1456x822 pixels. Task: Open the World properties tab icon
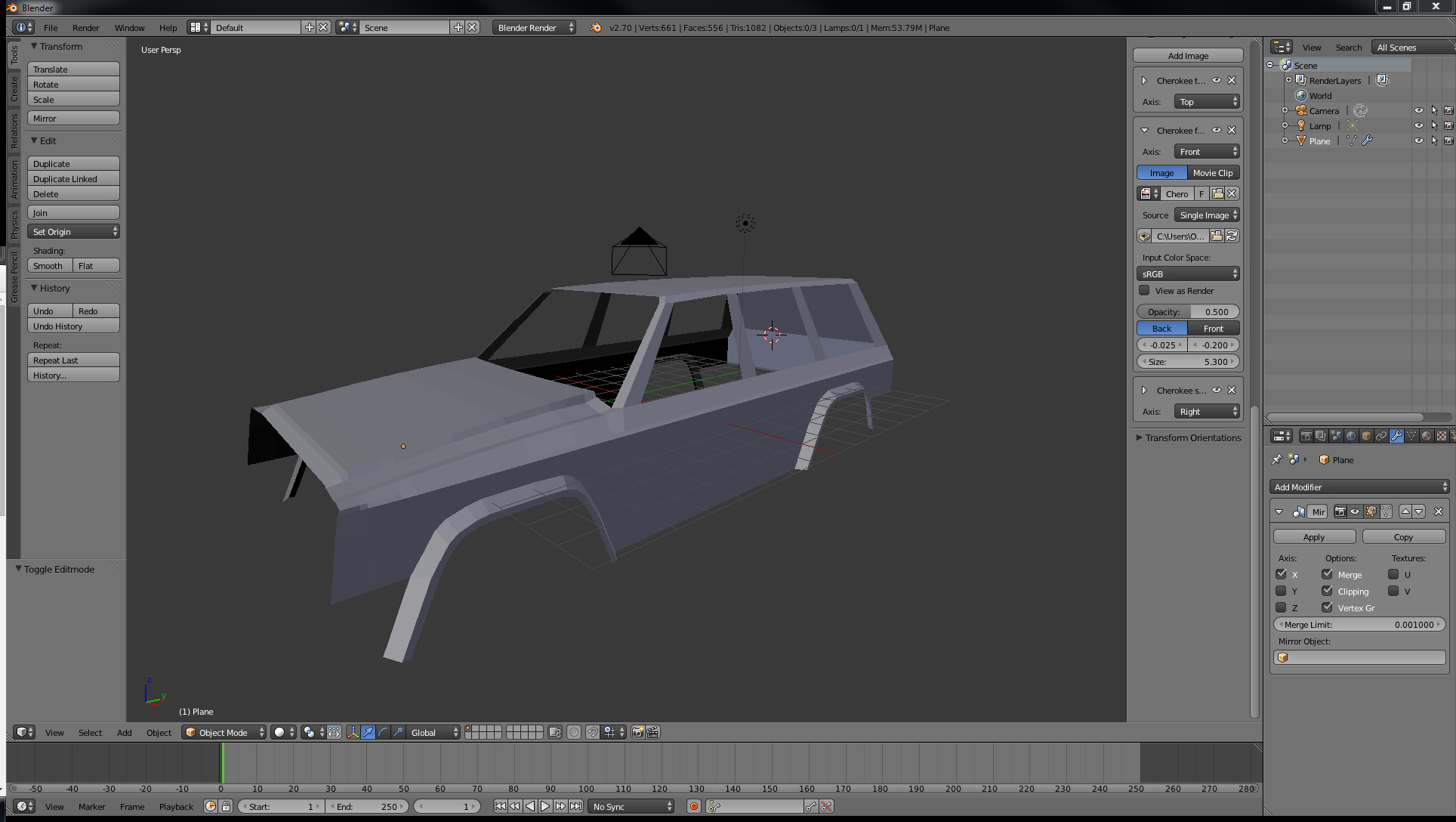tap(1351, 436)
